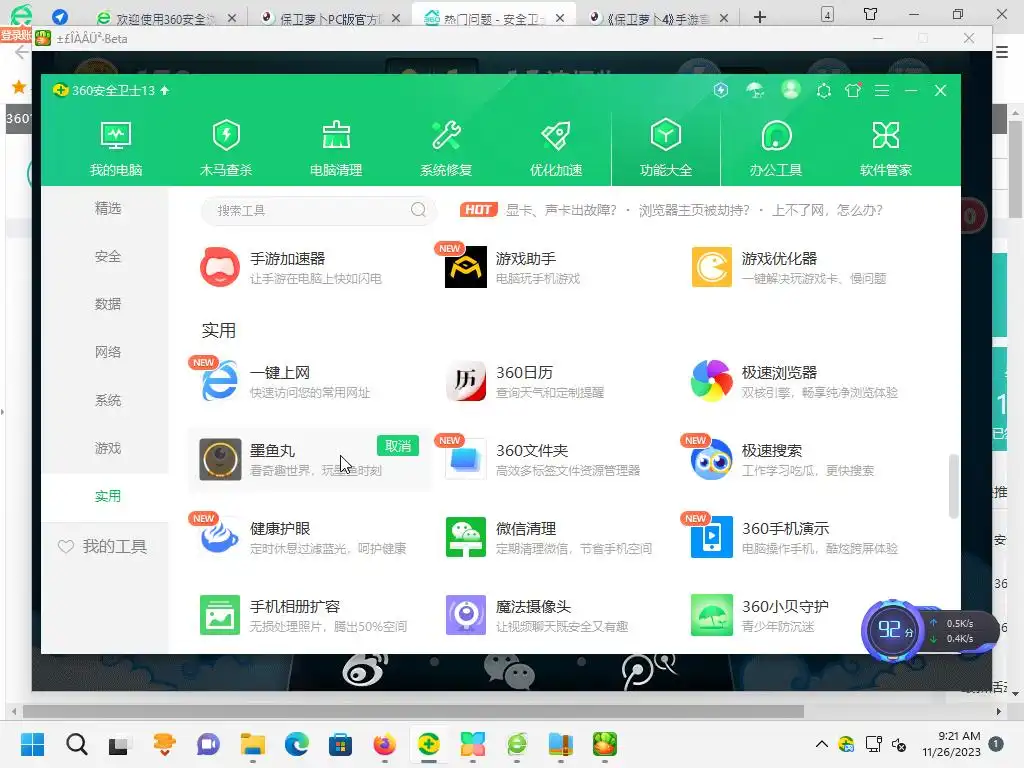Image resolution: width=1024 pixels, height=768 pixels.
Task: Open the 极速浏览器 icon
Action: tap(711, 381)
